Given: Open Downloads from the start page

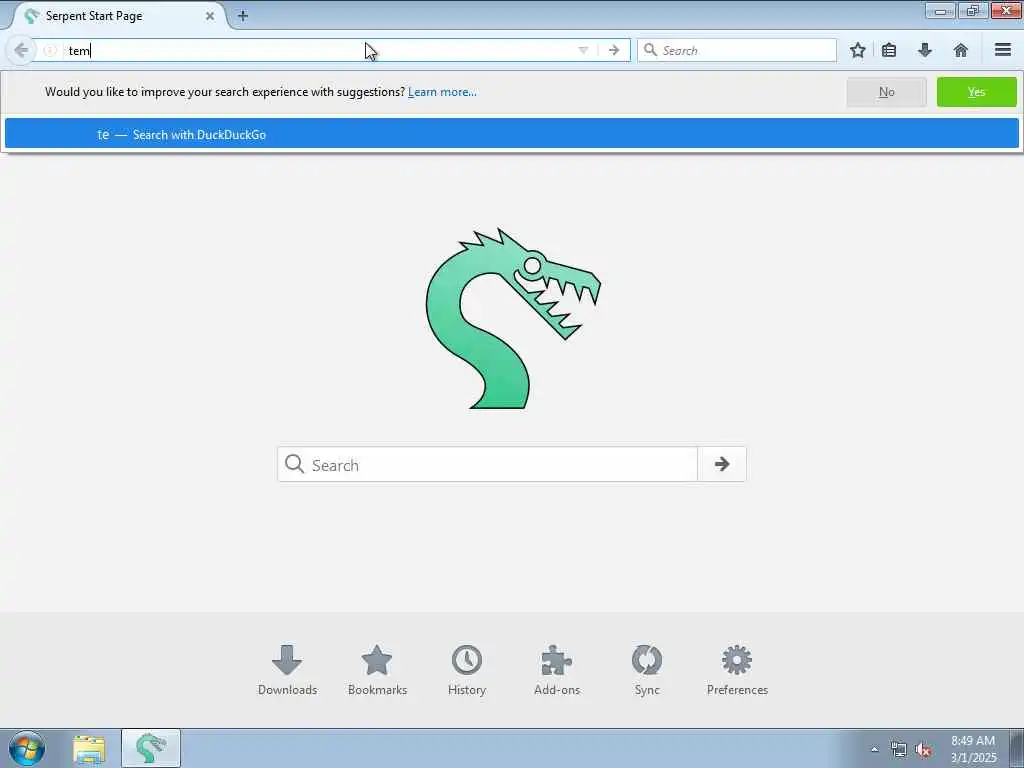Looking at the screenshot, I should point(287,670).
